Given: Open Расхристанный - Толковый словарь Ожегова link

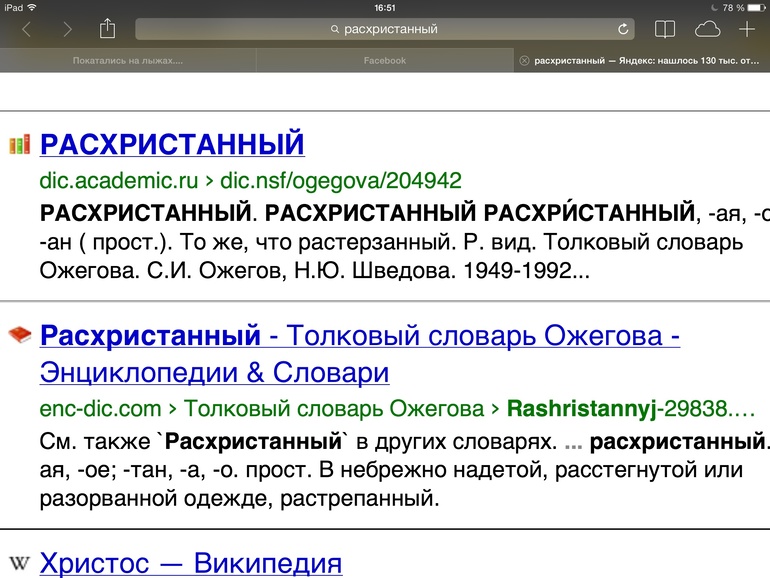Looking at the screenshot, I should tap(359, 354).
